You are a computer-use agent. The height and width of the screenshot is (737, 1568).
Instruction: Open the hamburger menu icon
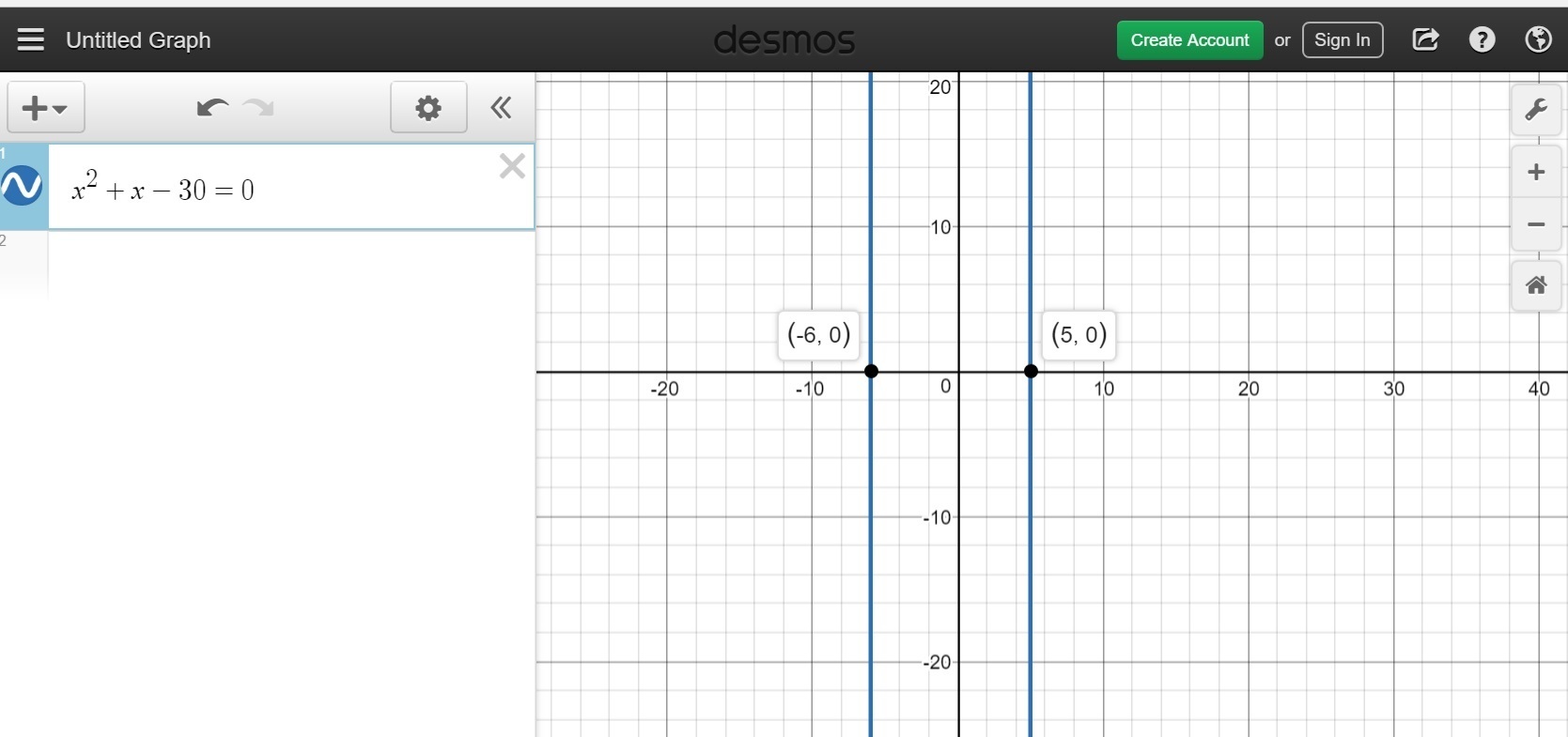pos(31,39)
